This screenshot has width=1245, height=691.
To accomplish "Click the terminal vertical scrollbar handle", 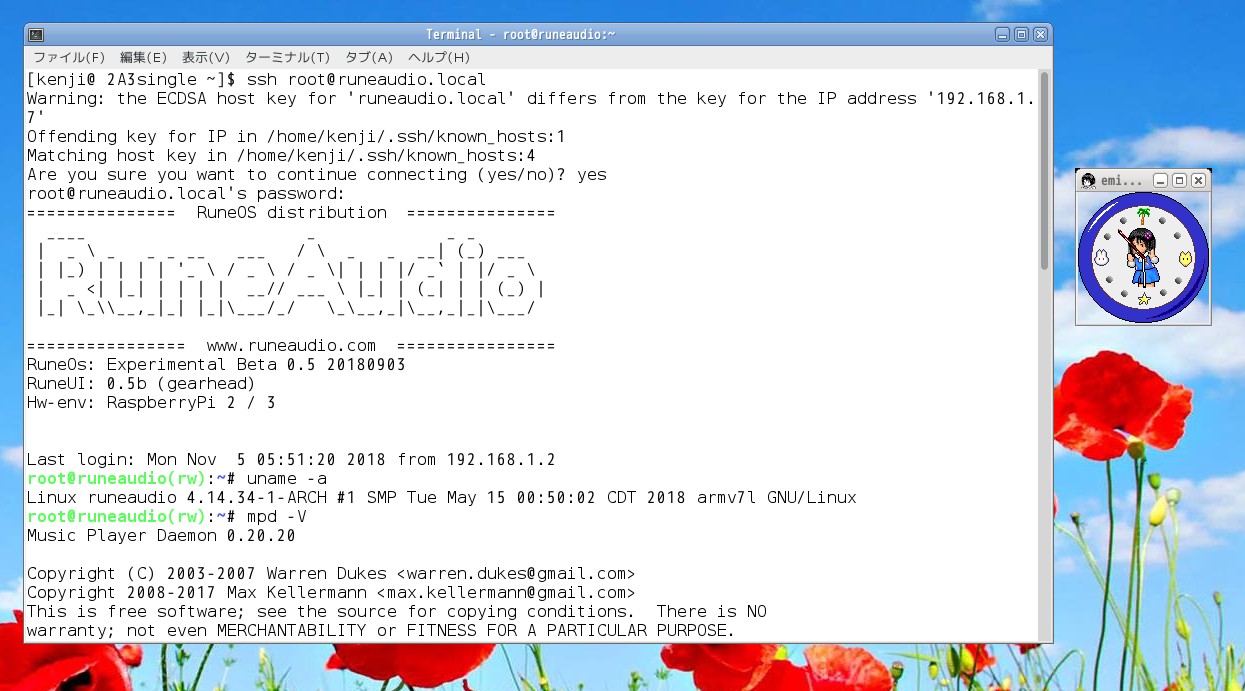I will (1044, 170).
